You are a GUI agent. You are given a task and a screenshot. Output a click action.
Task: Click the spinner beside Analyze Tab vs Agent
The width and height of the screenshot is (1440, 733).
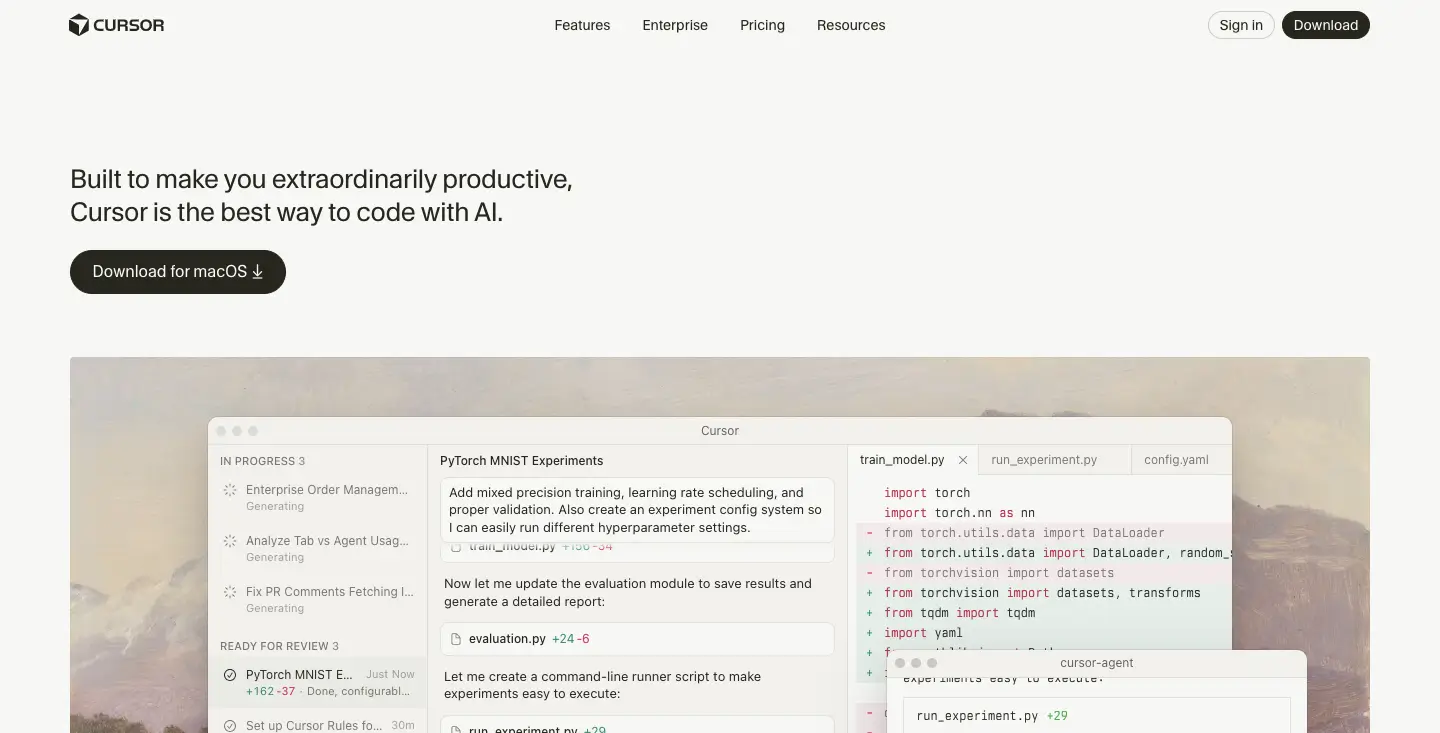(x=230, y=541)
